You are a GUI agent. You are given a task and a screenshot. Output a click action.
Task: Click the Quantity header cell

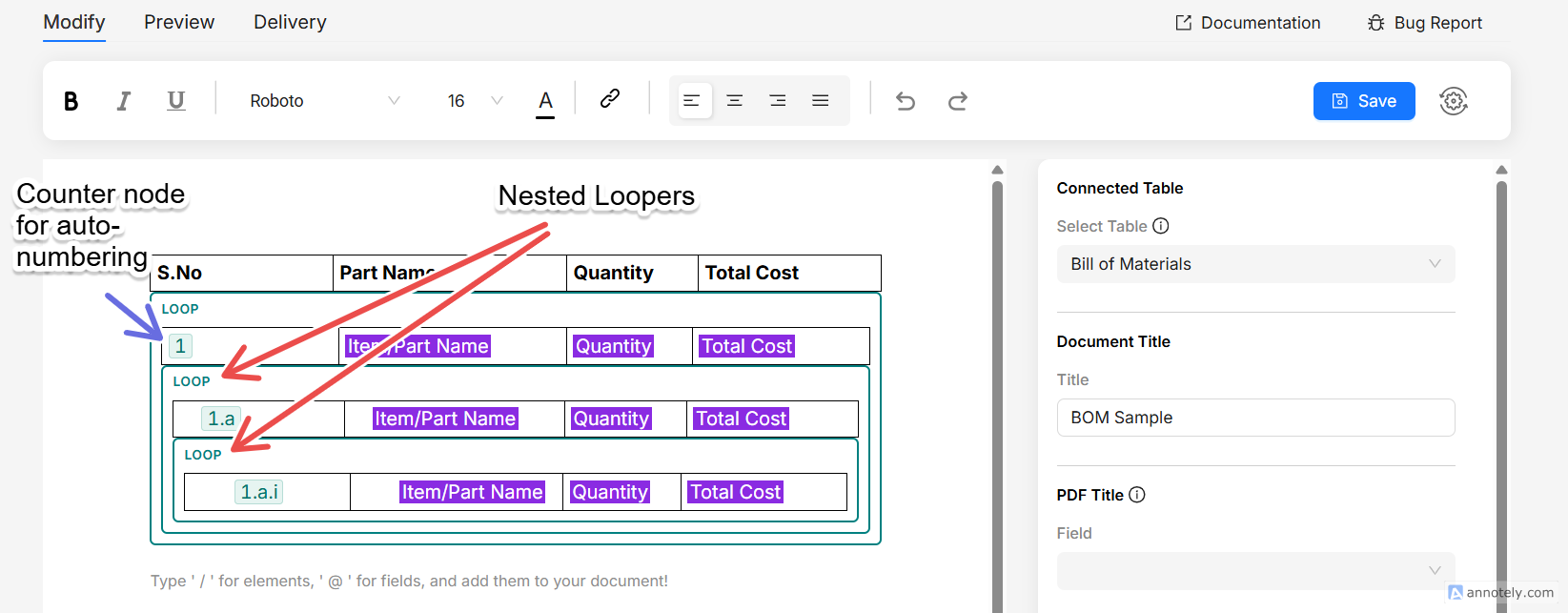633,273
